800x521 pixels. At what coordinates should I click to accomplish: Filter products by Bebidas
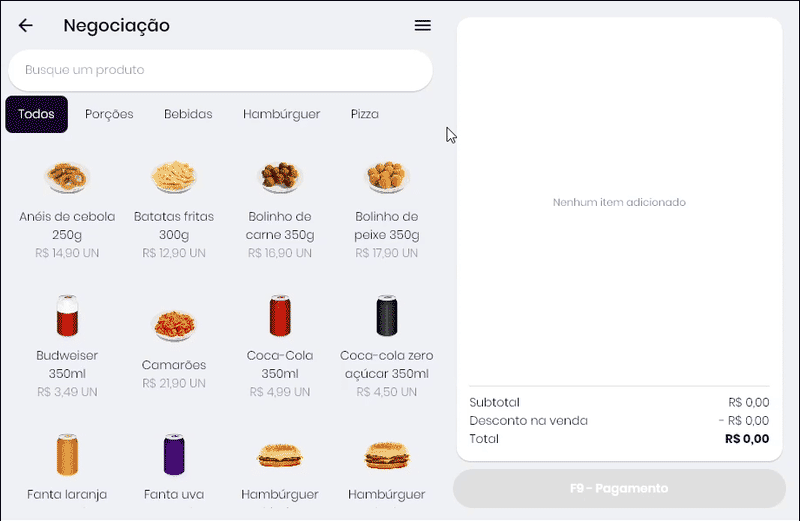tap(188, 114)
